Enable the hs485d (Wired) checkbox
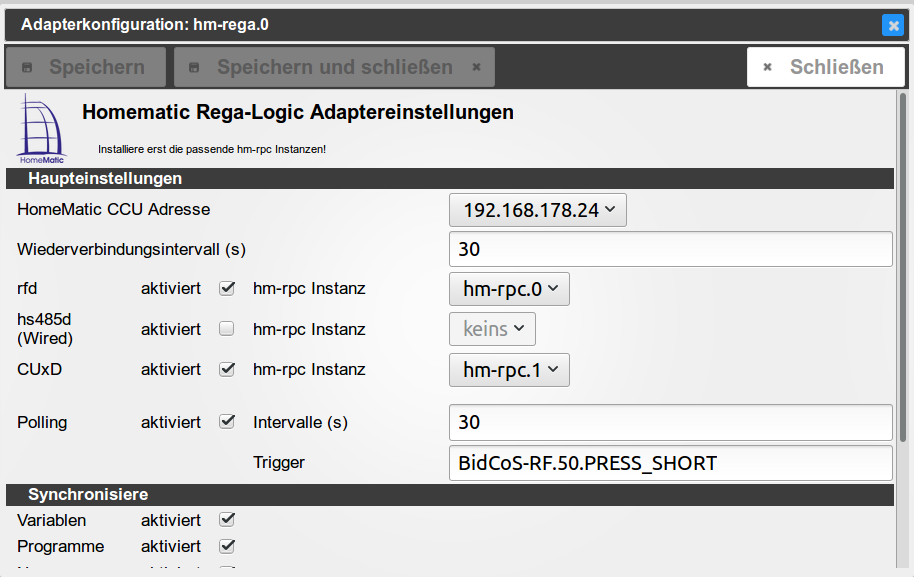 [227, 329]
